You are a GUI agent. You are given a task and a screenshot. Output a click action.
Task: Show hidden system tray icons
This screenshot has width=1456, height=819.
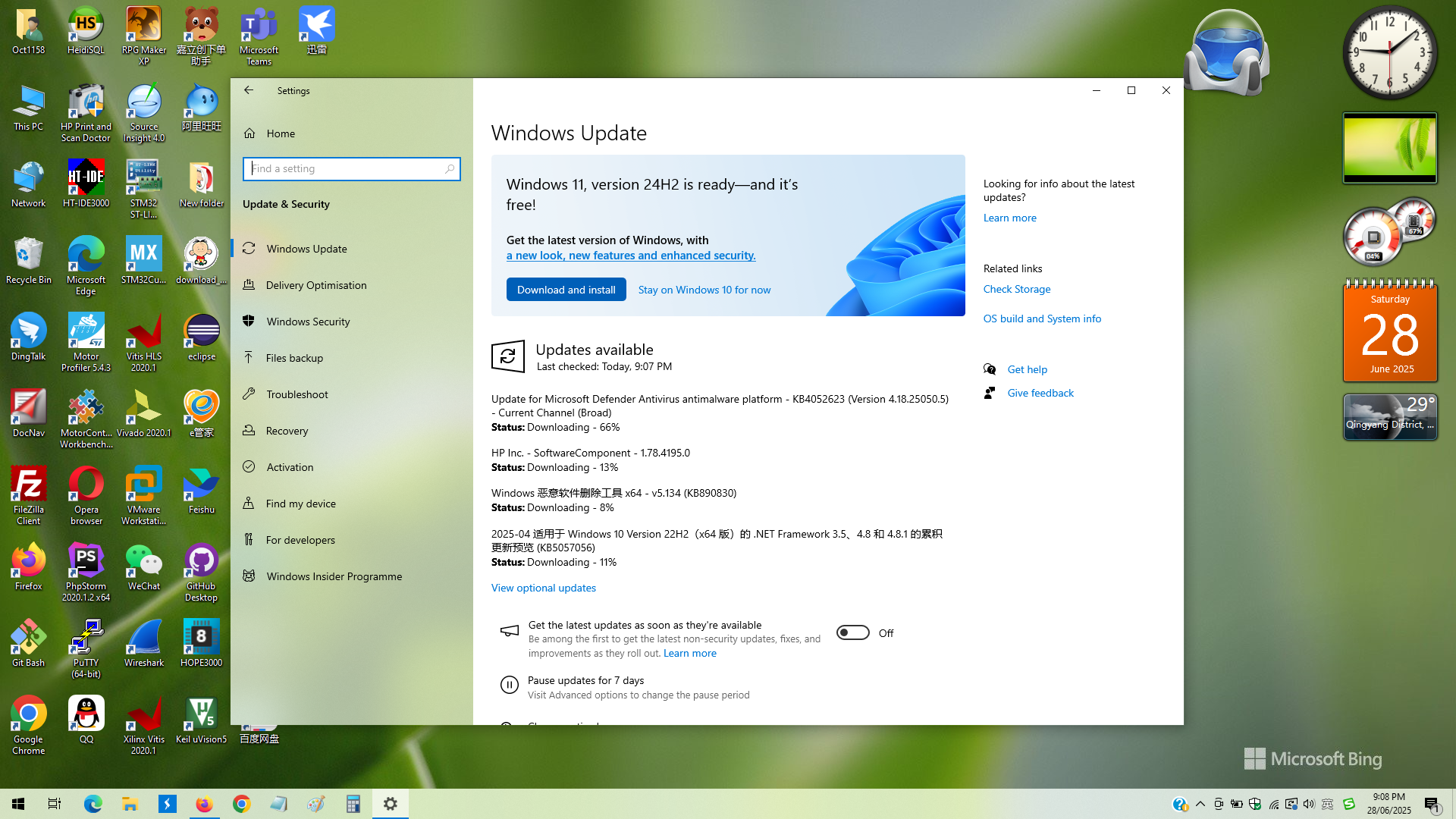click(x=1200, y=804)
